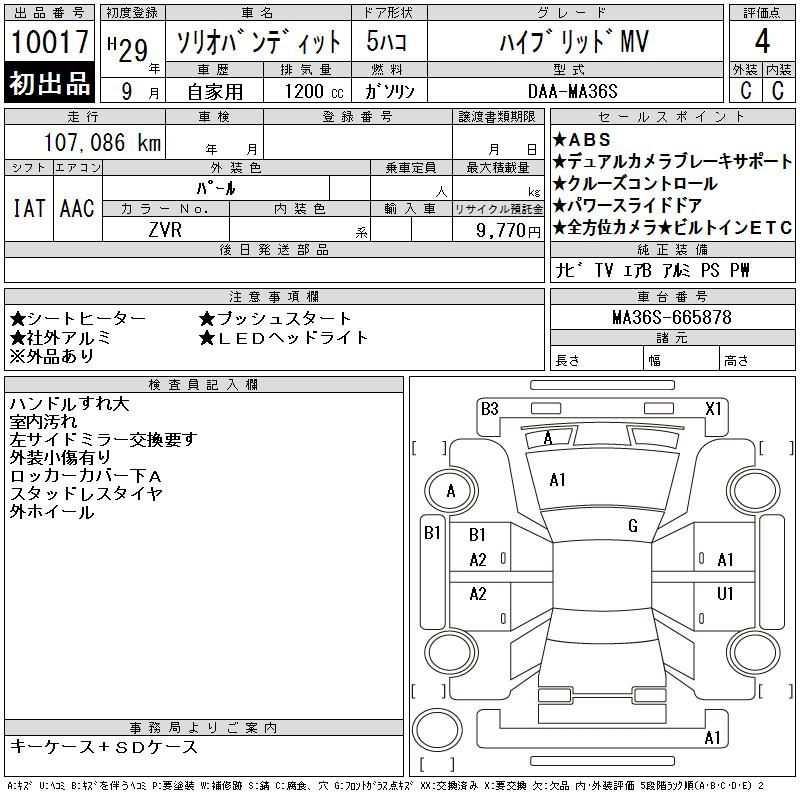Select the black 初出品 badge
The width and height of the screenshot is (800, 800).
tap(49, 83)
